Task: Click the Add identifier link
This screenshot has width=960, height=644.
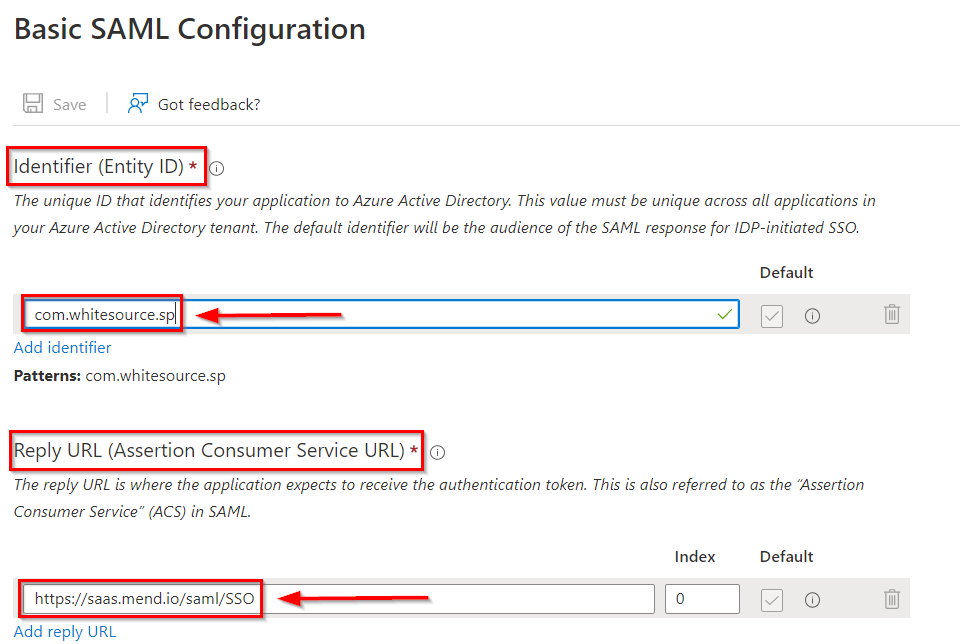Action: point(63,348)
